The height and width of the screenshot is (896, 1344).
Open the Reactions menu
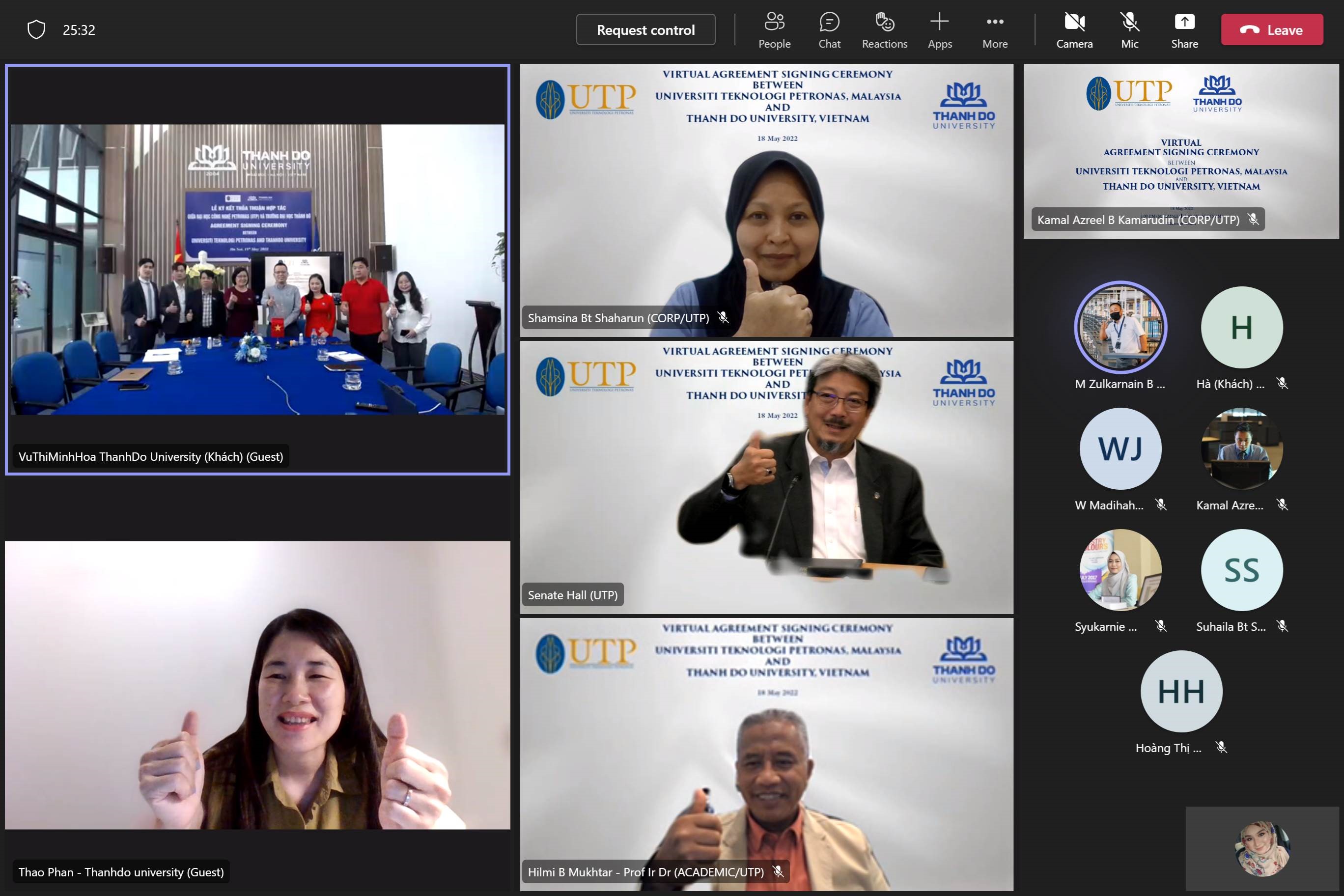(x=885, y=29)
